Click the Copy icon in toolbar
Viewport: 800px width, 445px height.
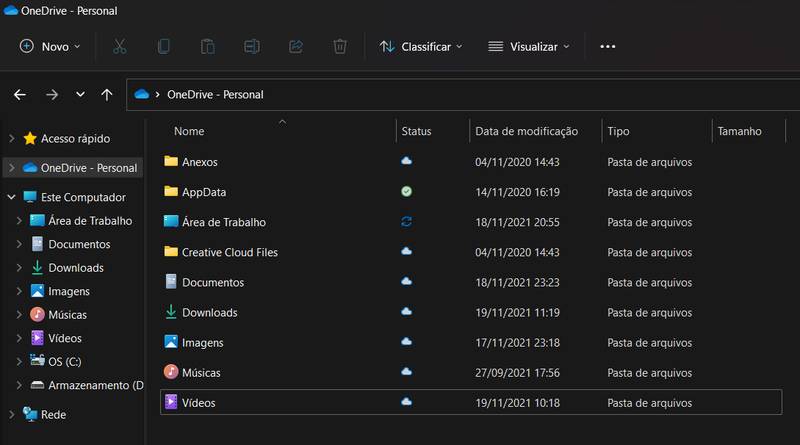coord(163,46)
